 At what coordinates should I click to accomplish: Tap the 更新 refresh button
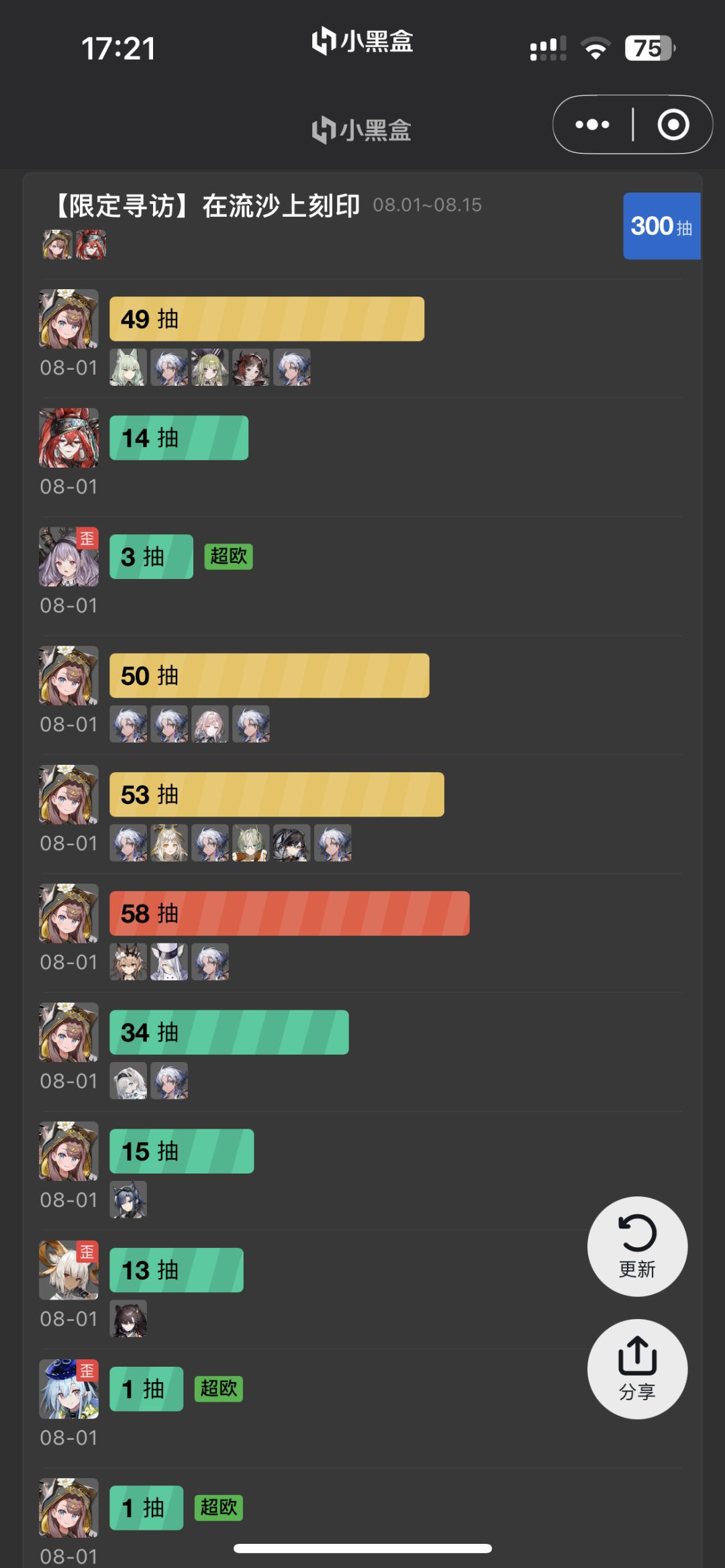click(637, 1246)
